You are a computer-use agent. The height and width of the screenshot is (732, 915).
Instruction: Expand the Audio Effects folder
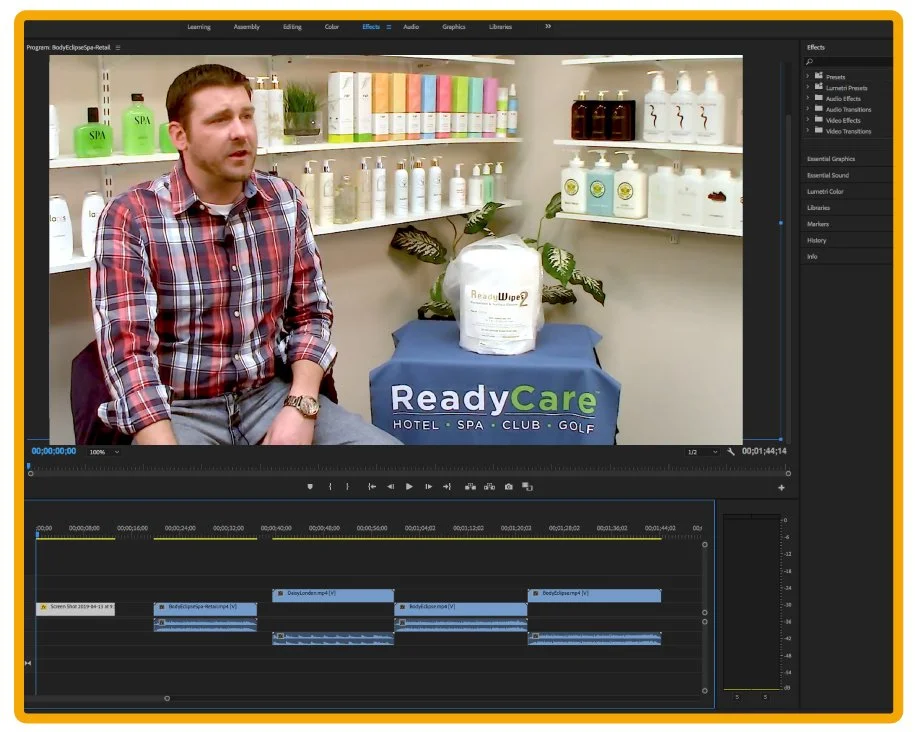point(808,98)
